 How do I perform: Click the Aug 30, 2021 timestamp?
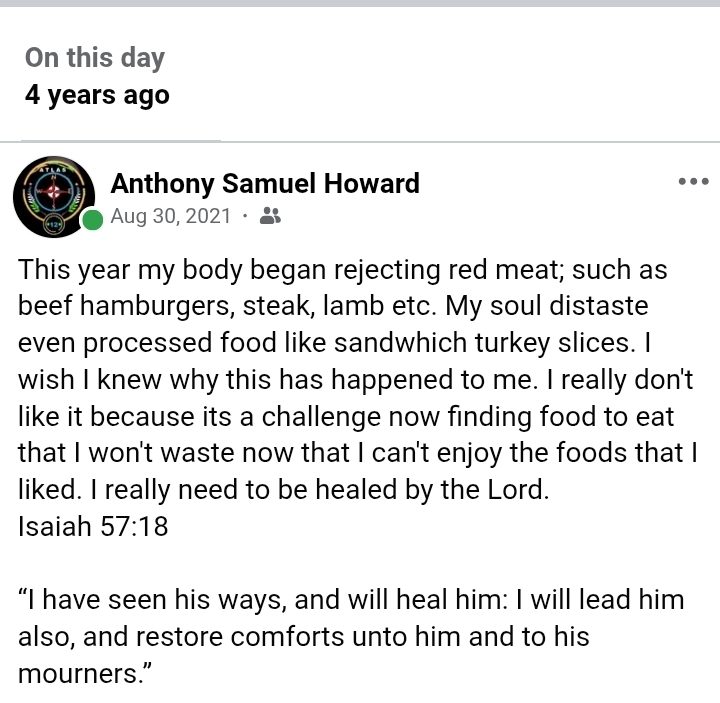[170, 216]
